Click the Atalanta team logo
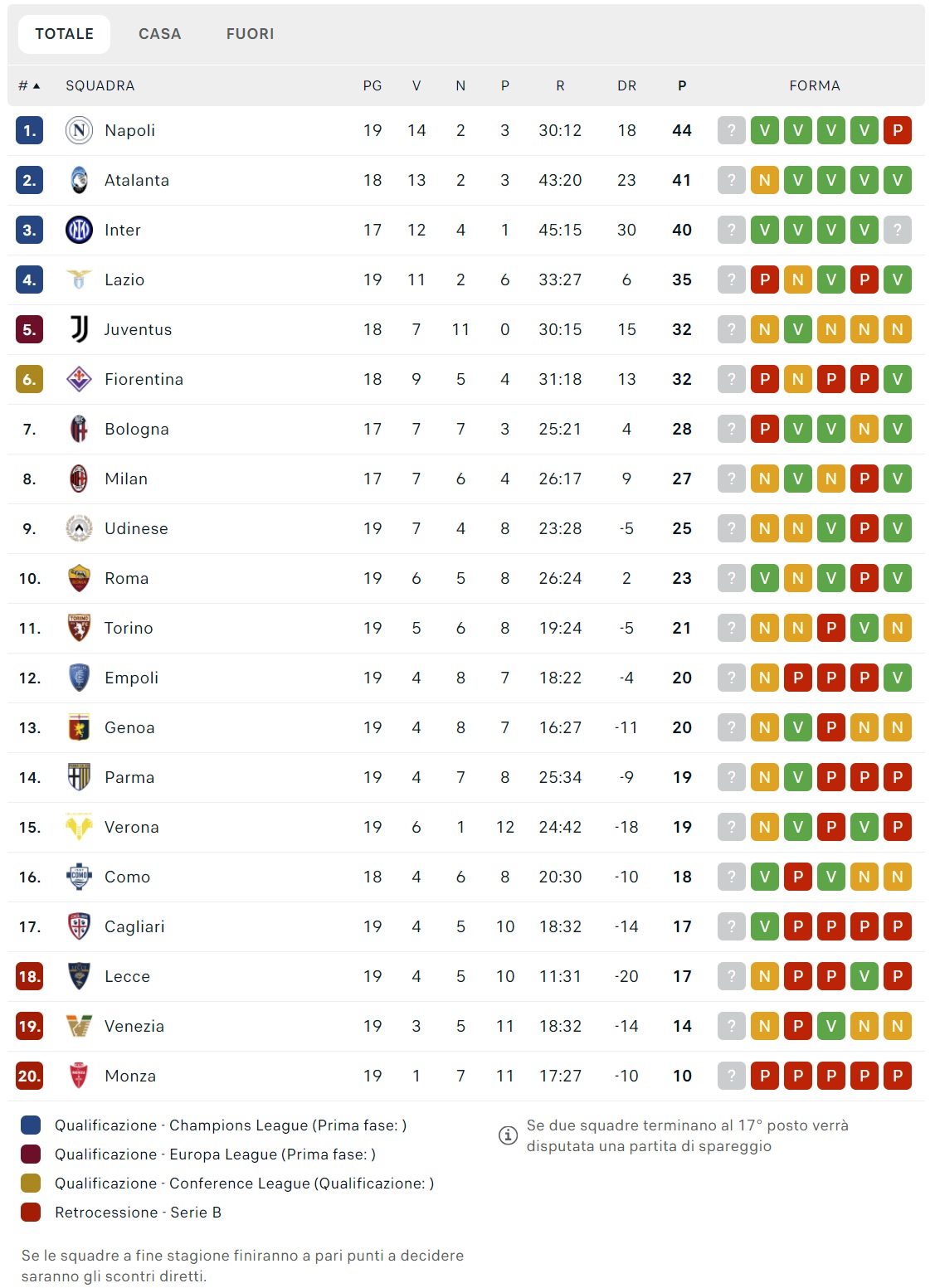This screenshot has width=935, height=1288. (79, 180)
